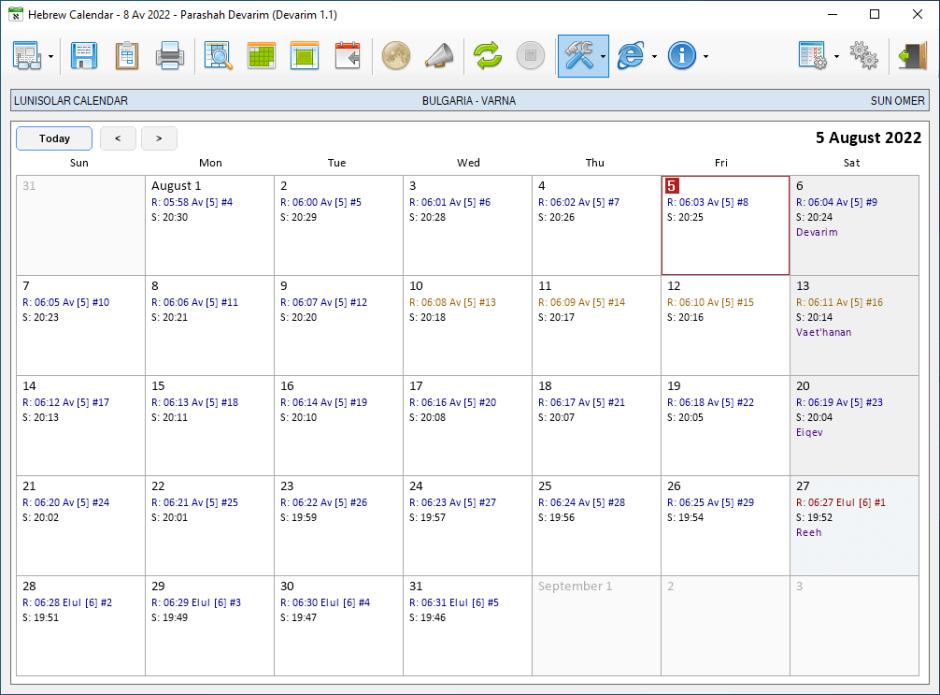Click the Print icon
The image size is (940, 695).
tap(171, 57)
